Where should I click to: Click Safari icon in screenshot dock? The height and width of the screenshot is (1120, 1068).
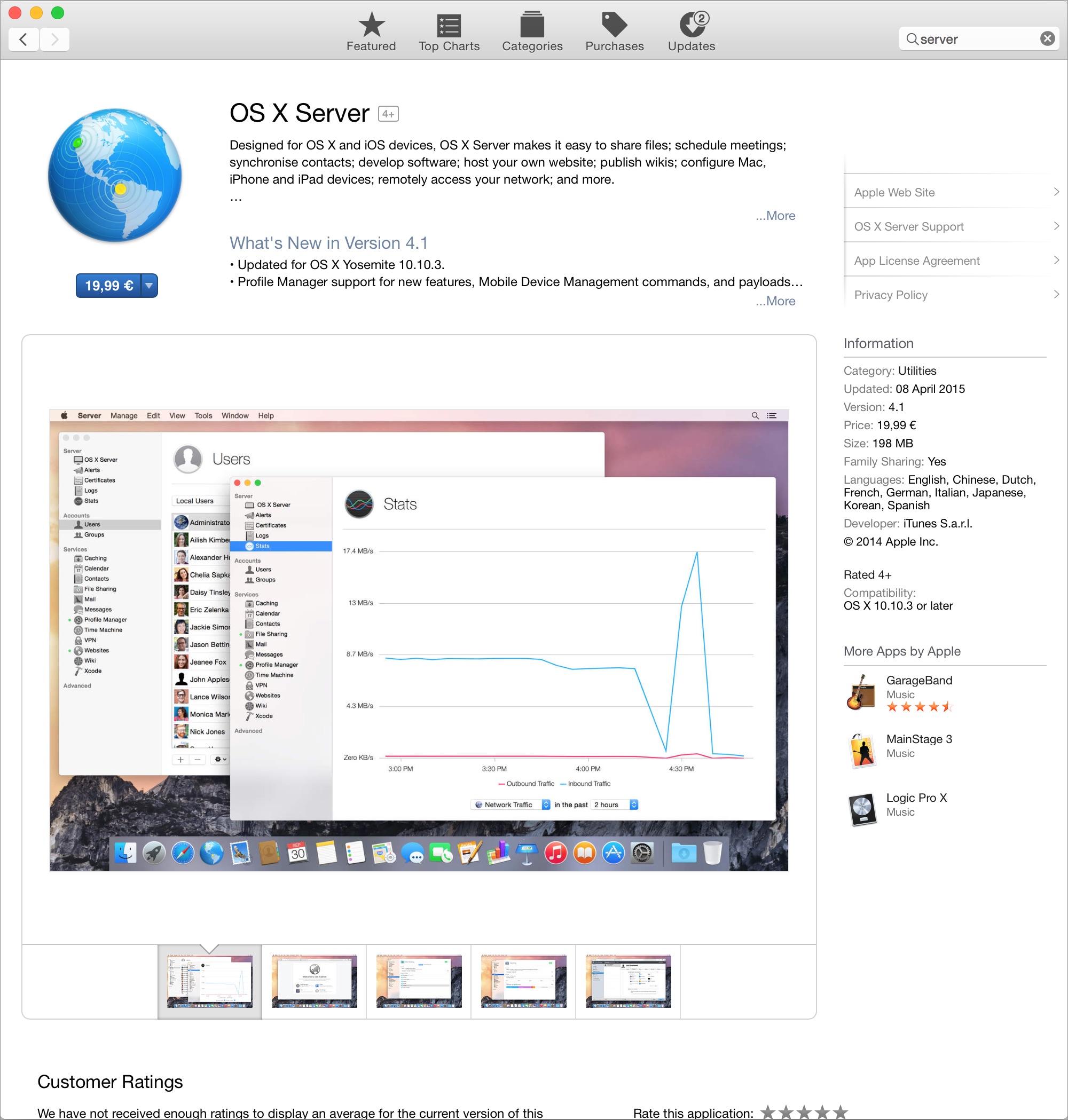[183, 853]
